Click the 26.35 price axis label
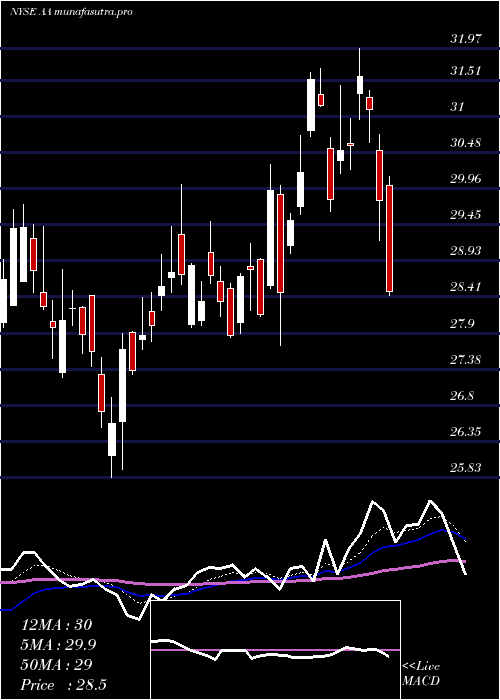The width and height of the screenshot is (500, 700). click(x=466, y=432)
